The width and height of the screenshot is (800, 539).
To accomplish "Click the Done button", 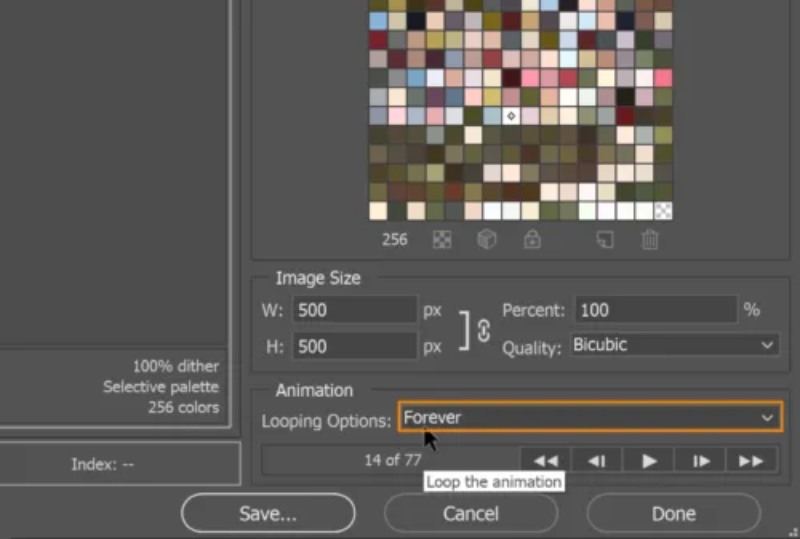I will pos(673,513).
